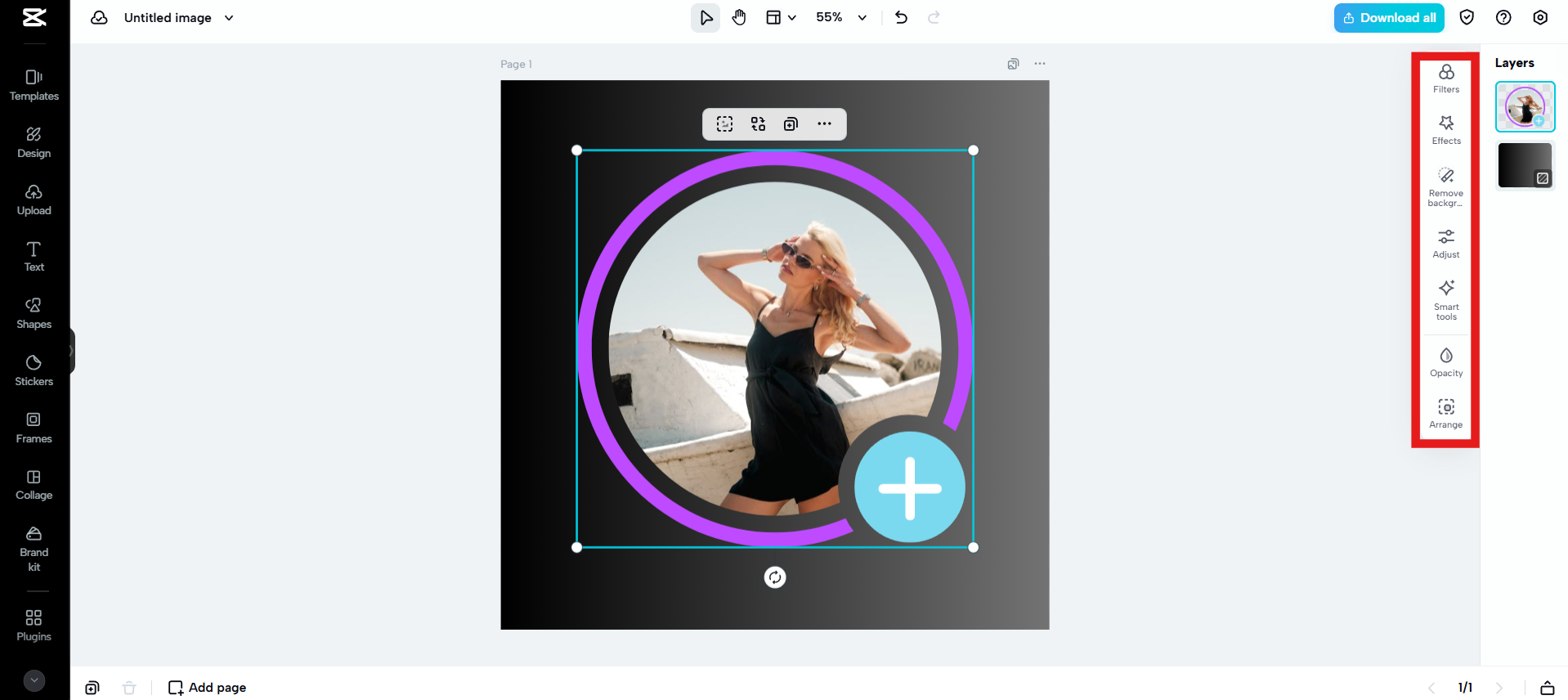
Task: Select the Text tool
Action: tap(34, 257)
